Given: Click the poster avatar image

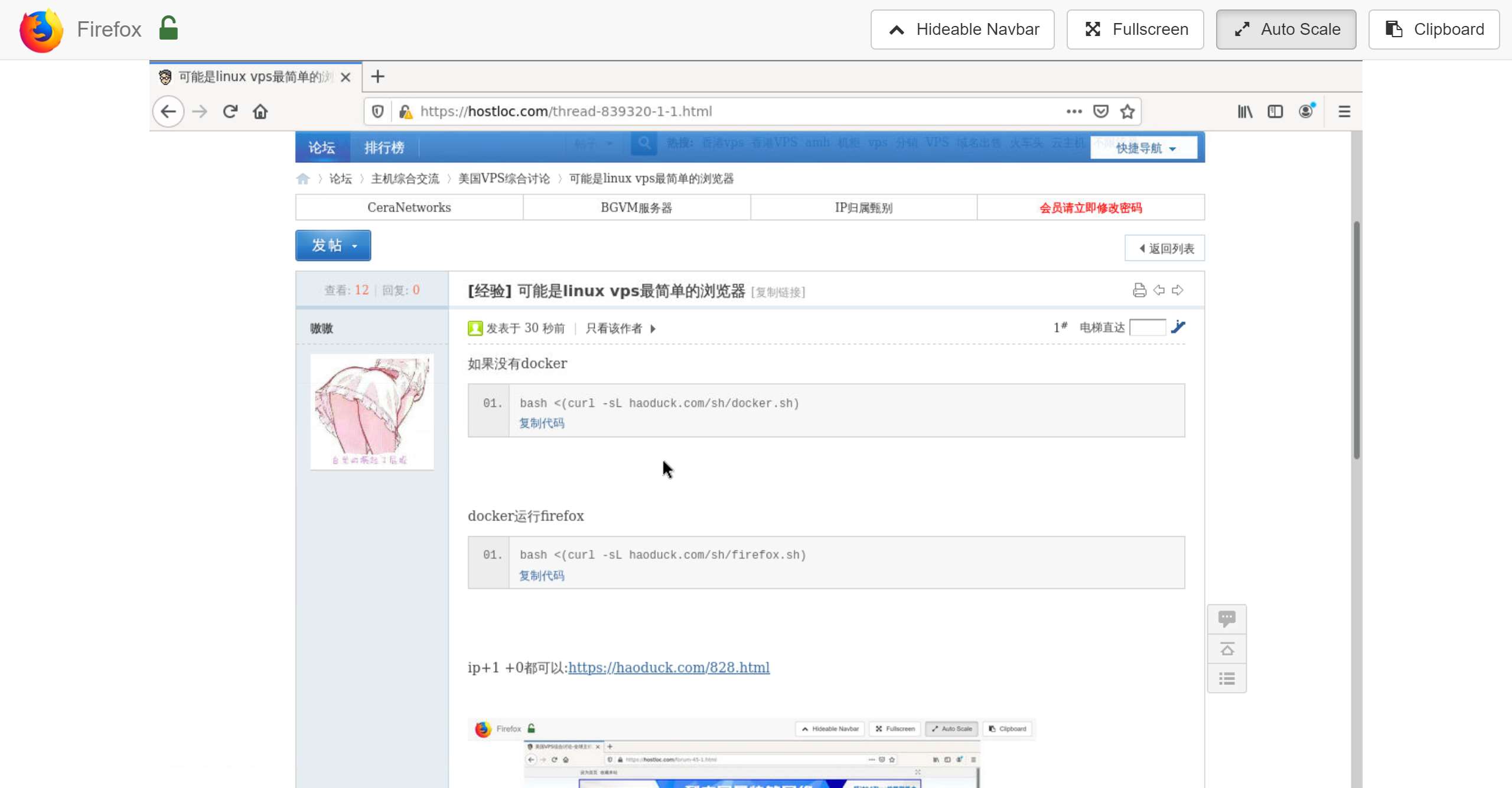Looking at the screenshot, I should click(372, 412).
